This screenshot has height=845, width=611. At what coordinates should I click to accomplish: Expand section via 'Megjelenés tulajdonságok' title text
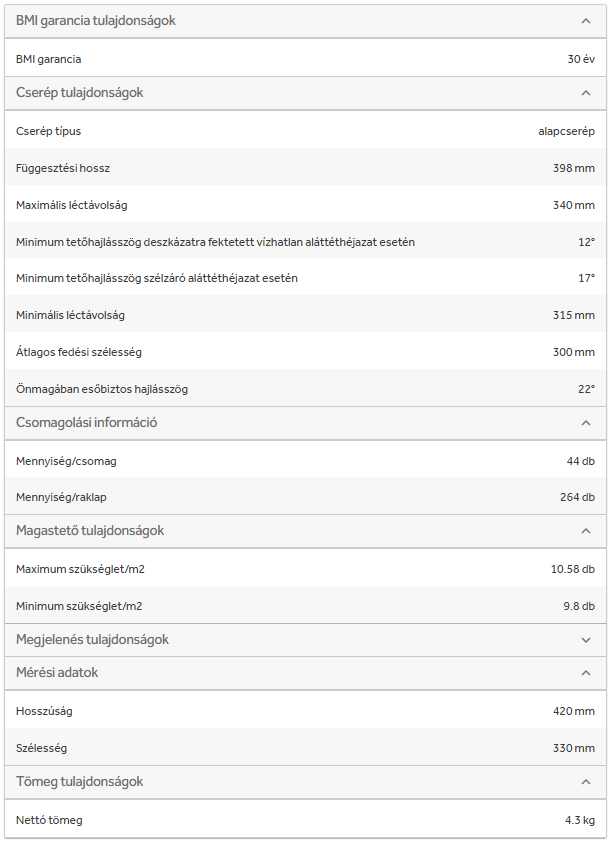click(x=92, y=640)
